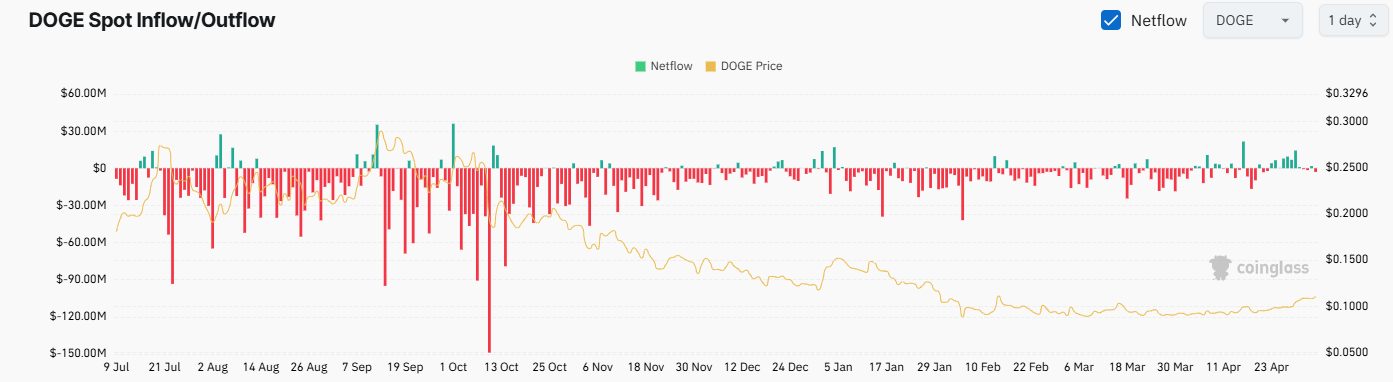This screenshot has width=1393, height=382.
Task: Open the DOGE coin dropdown
Action: [1253, 20]
